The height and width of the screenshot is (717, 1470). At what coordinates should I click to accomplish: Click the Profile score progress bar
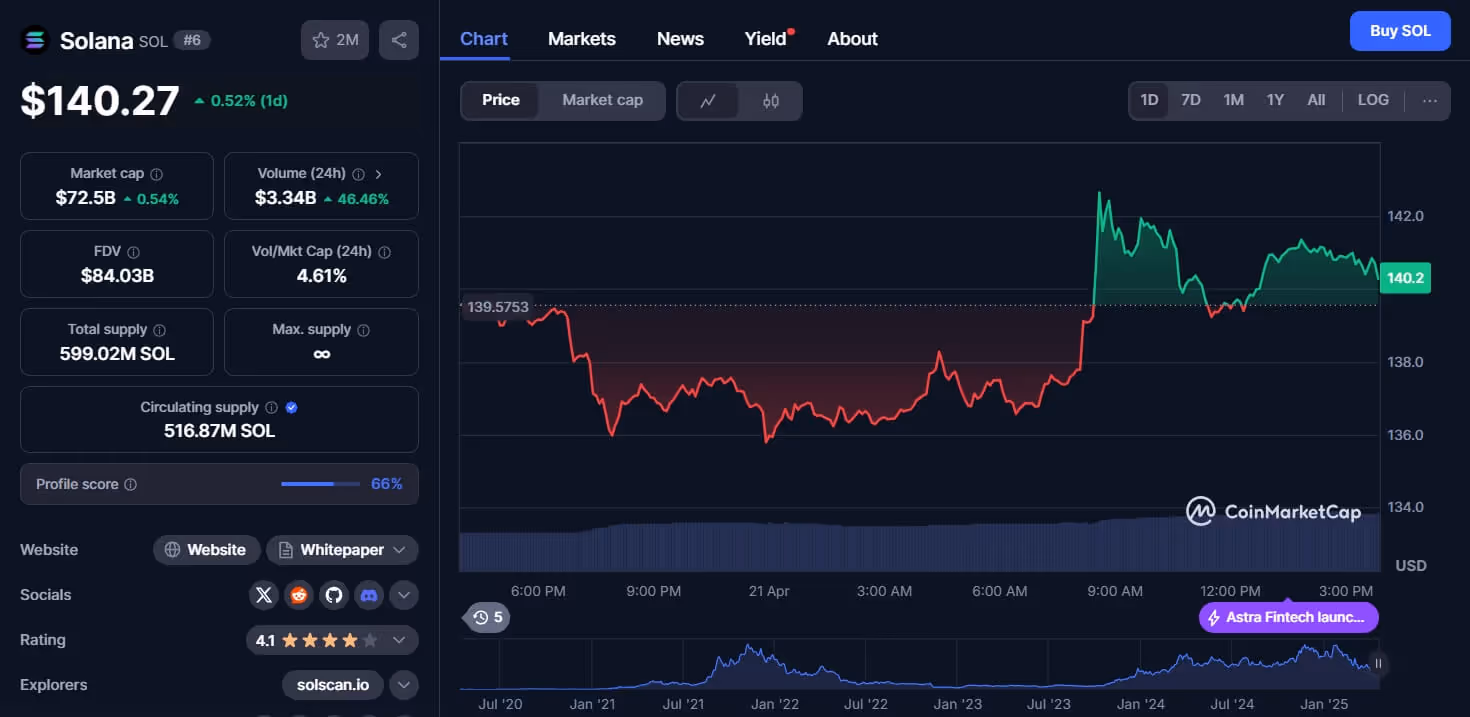click(x=320, y=484)
